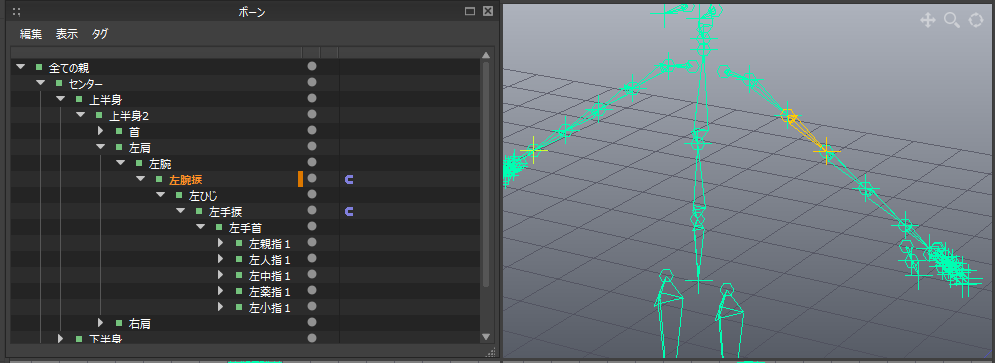995x363 pixels.
Task: Select the 上半身2 bone
Action: pyautogui.click(x=129, y=116)
